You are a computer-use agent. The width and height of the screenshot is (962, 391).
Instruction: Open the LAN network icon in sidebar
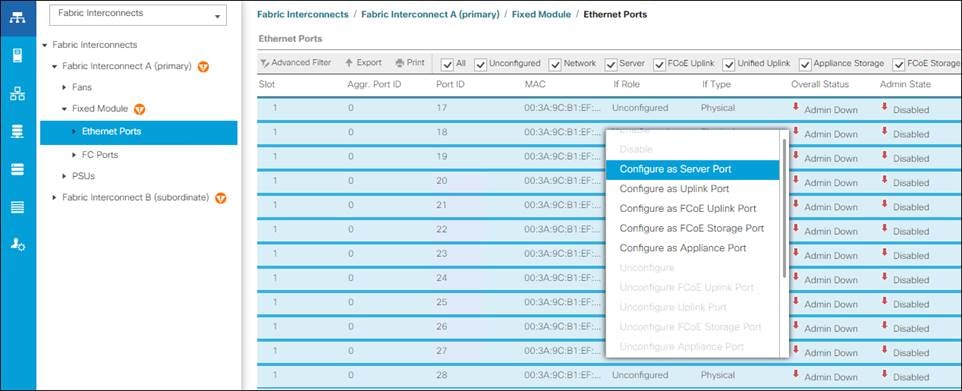click(18, 94)
